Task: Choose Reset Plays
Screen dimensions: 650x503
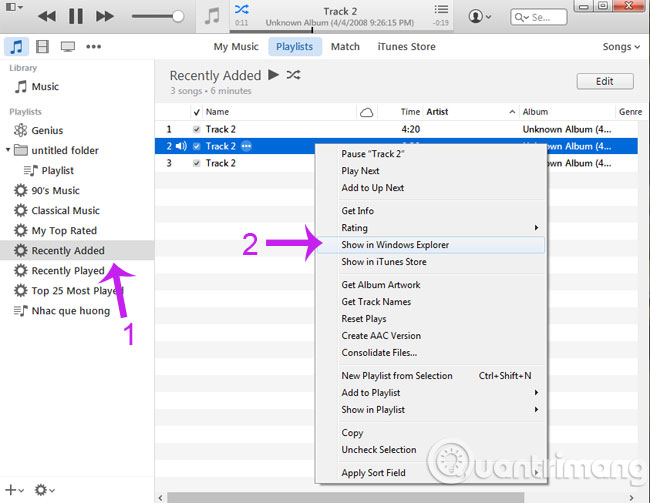Action: coord(430,319)
